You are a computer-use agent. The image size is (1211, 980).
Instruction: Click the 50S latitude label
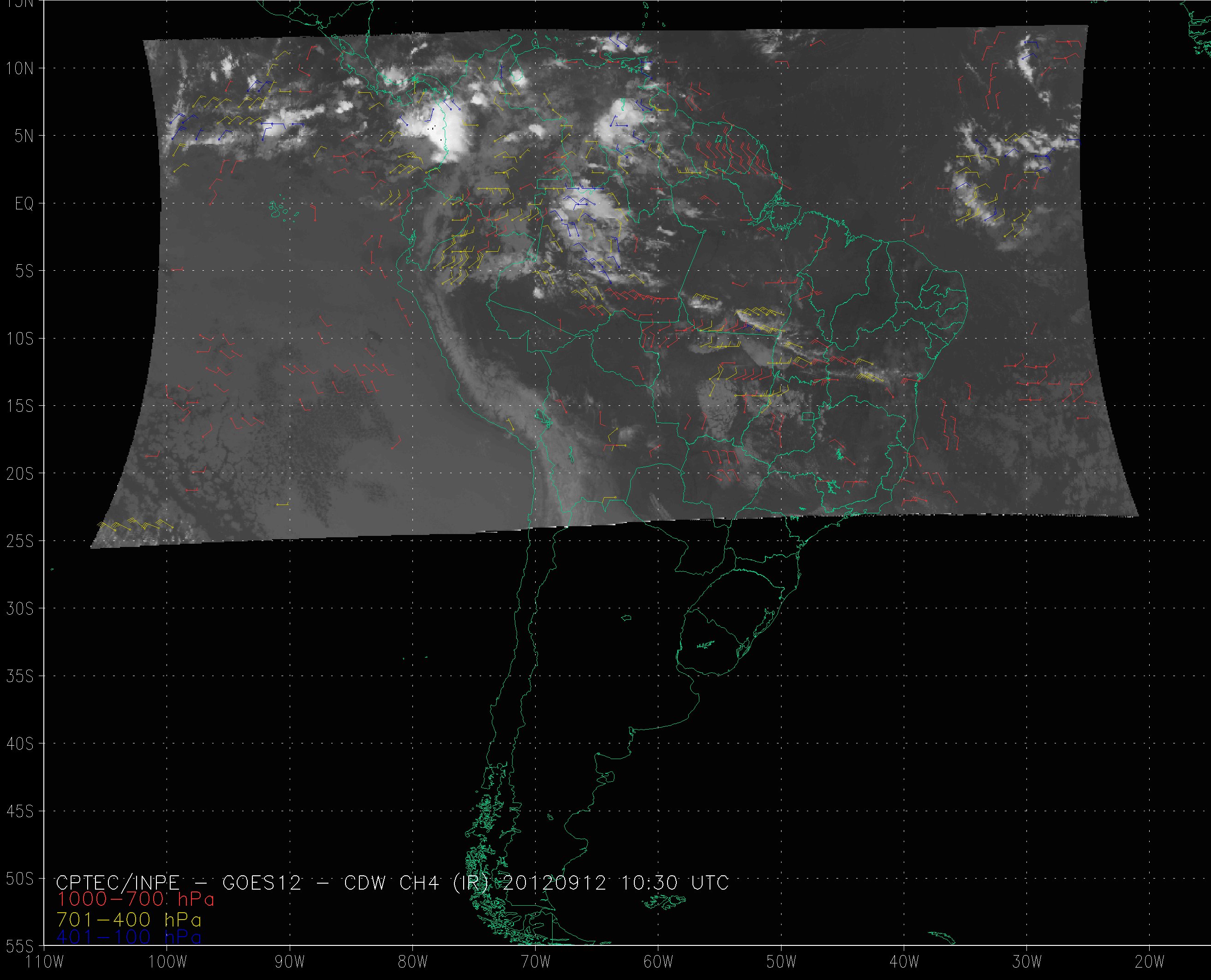(20, 879)
